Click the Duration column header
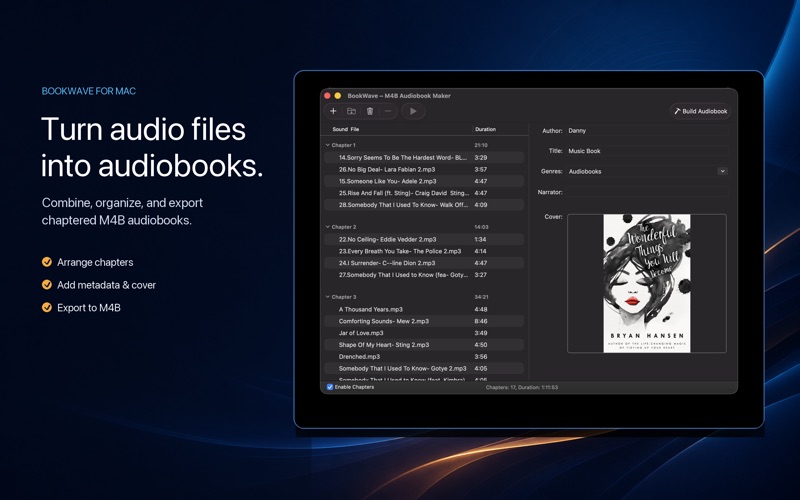The width and height of the screenshot is (800, 500). [x=485, y=129]
